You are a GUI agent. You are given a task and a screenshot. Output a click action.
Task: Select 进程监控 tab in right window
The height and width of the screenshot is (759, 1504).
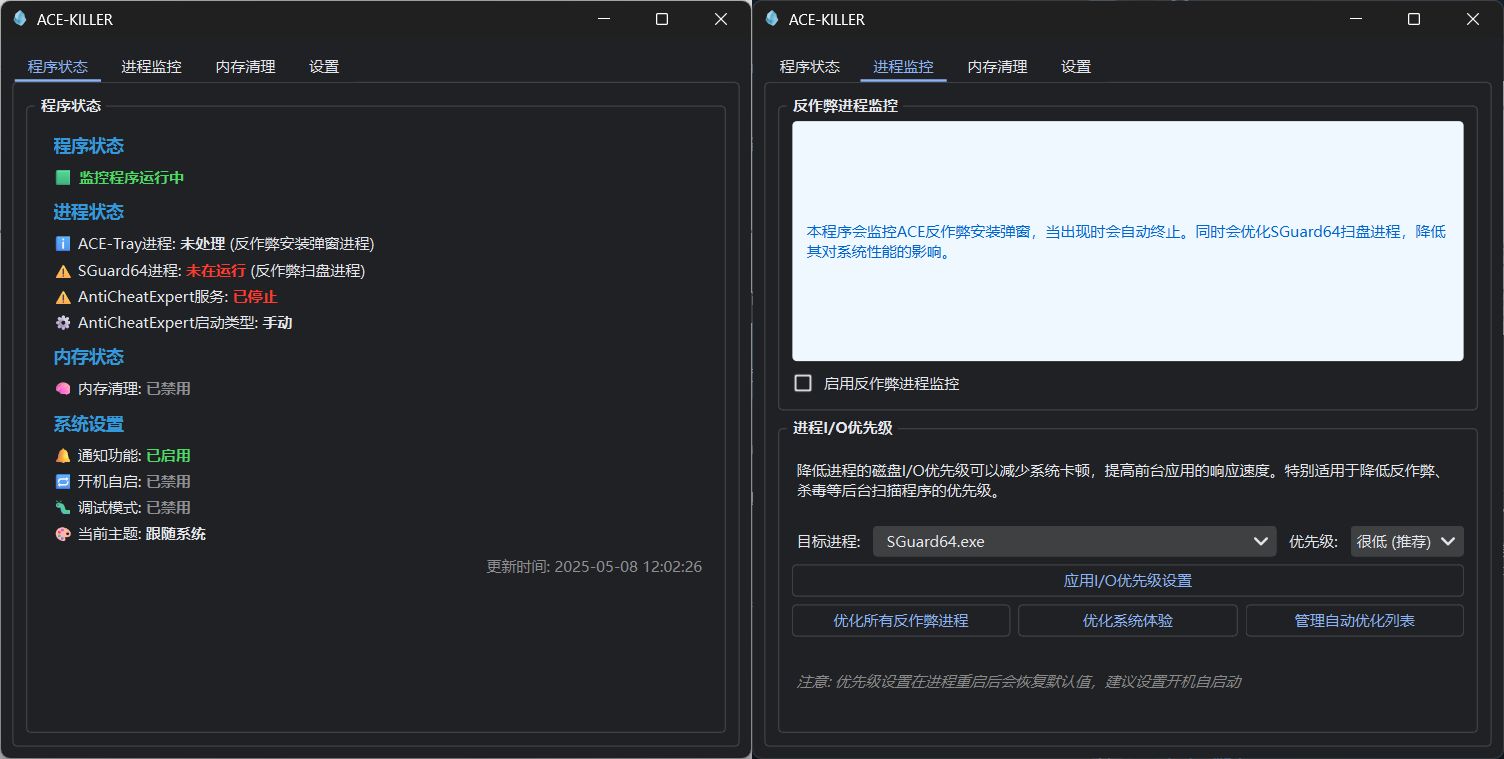point(904,67)
